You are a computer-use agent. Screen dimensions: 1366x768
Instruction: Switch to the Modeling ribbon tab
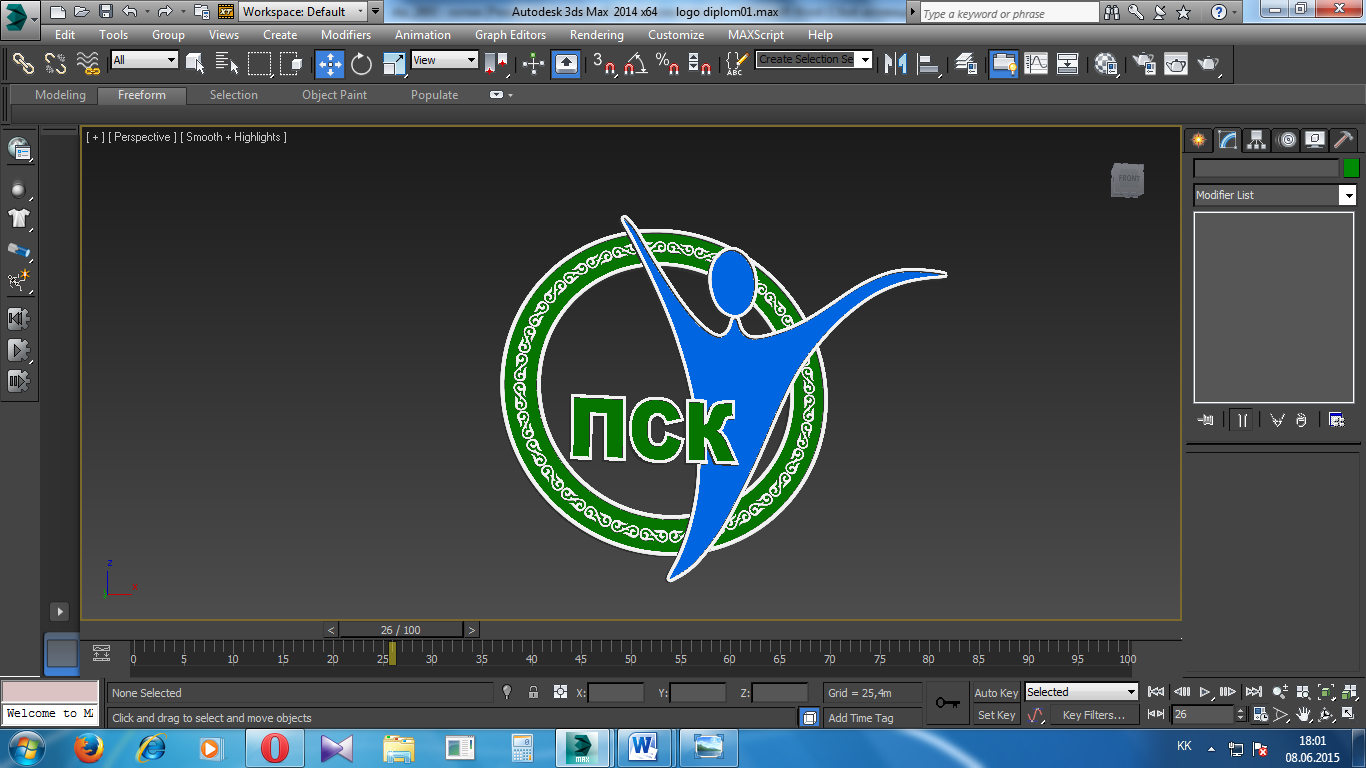pyautogui.click(x=60, y=95)
